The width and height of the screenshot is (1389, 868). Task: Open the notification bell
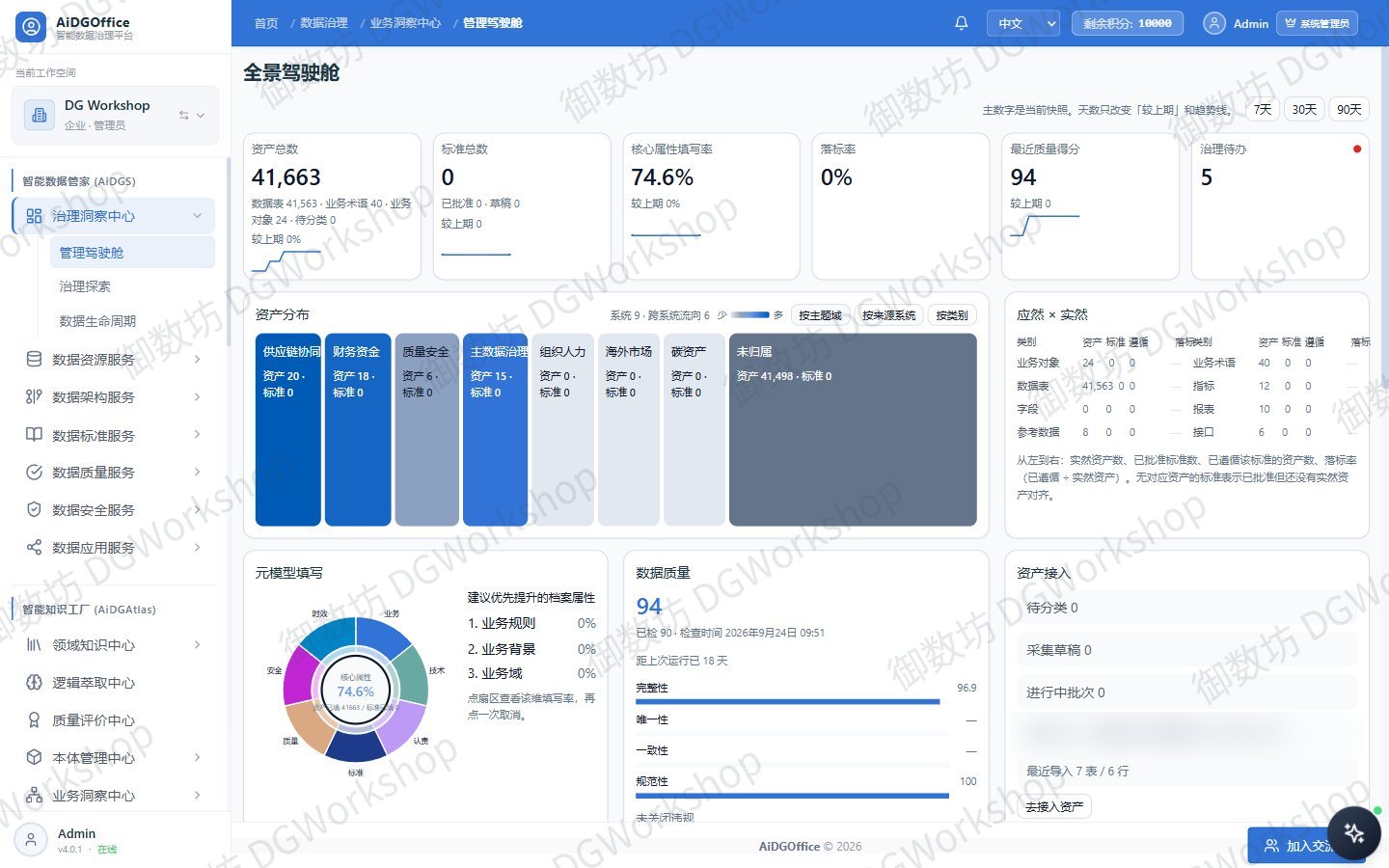click(x=961, y=23)
